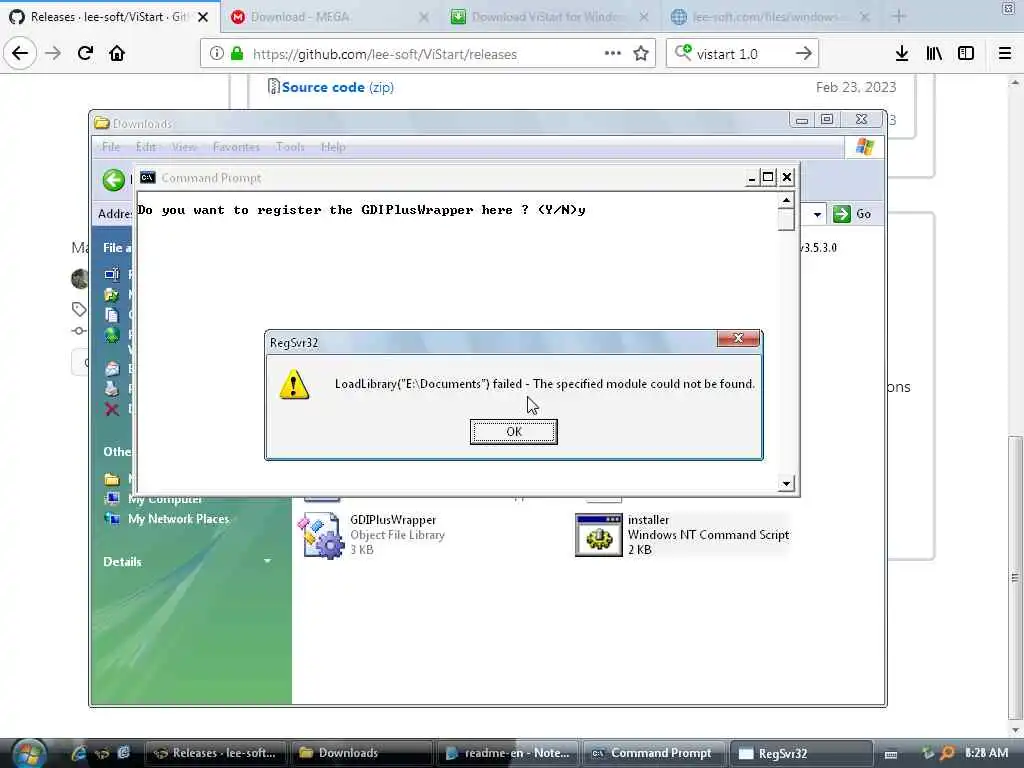Open the File menu in the Downloads window
Viewport: 1024px width, 768px height.
pos(111,147)
